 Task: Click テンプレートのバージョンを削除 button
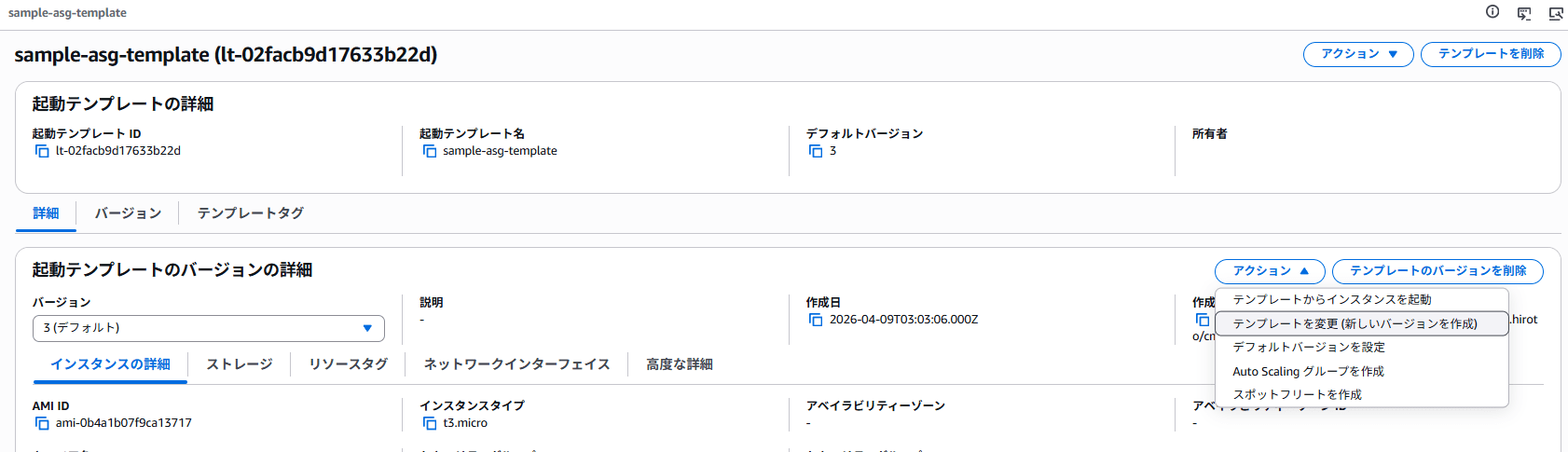[x=1437, y=271]
